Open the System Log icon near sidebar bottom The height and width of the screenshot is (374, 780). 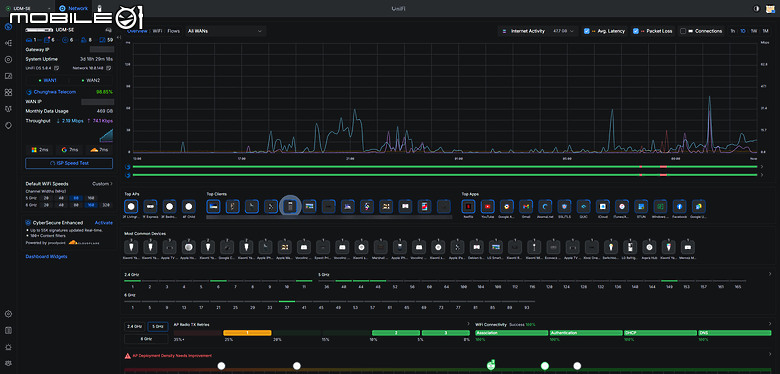pyautogui.click(x=8, y=330)
